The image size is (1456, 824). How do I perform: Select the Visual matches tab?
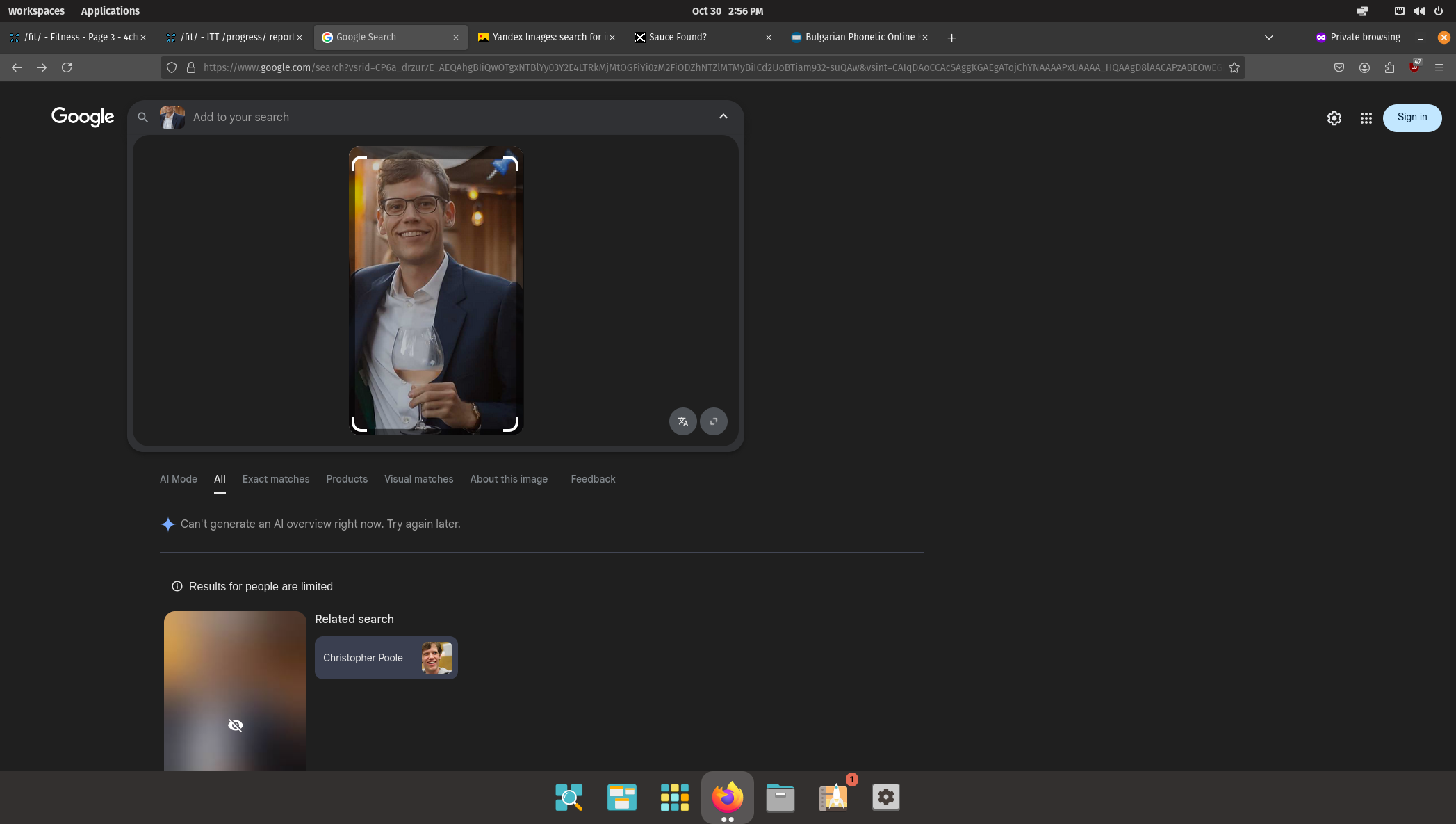(x=418, y=479)
